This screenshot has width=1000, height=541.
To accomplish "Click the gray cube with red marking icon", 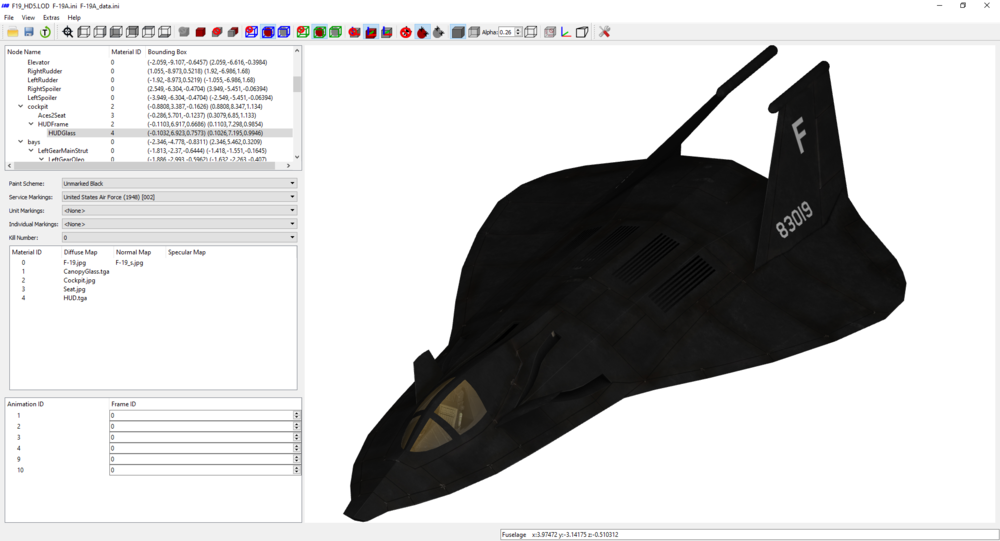I will (x=550, y=32).
